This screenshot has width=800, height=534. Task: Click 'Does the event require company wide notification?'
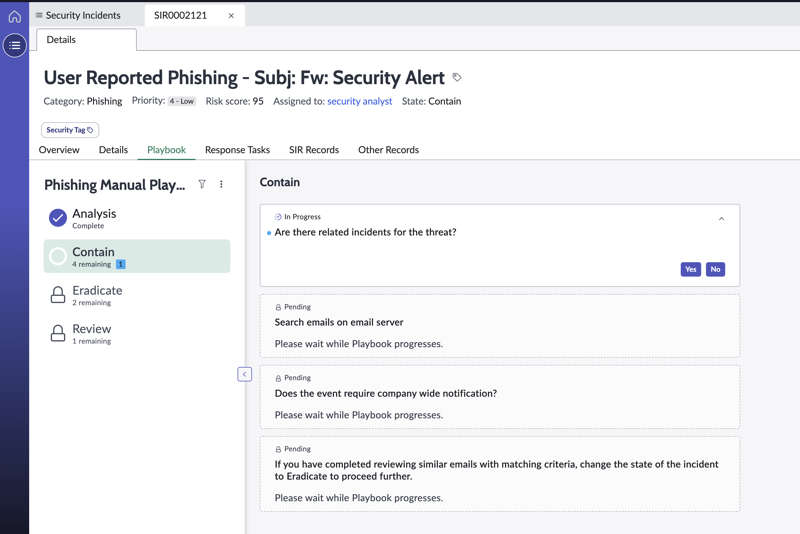pyautogui.click(x=386, y=393)
